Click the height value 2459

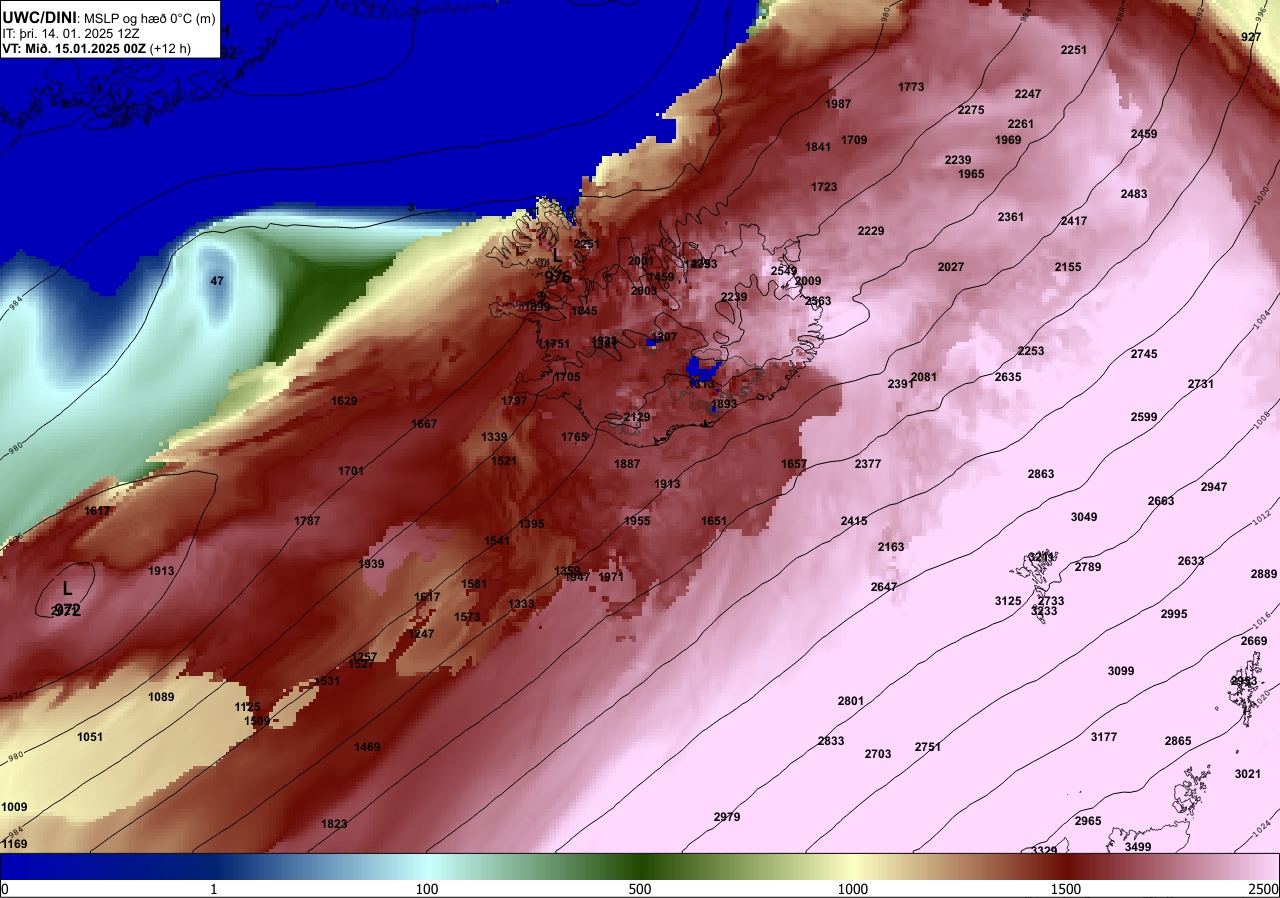[1144, 134]
